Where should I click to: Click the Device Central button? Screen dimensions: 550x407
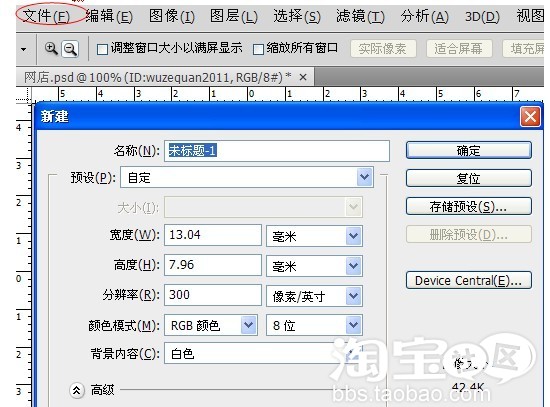(x=469, y=280)
